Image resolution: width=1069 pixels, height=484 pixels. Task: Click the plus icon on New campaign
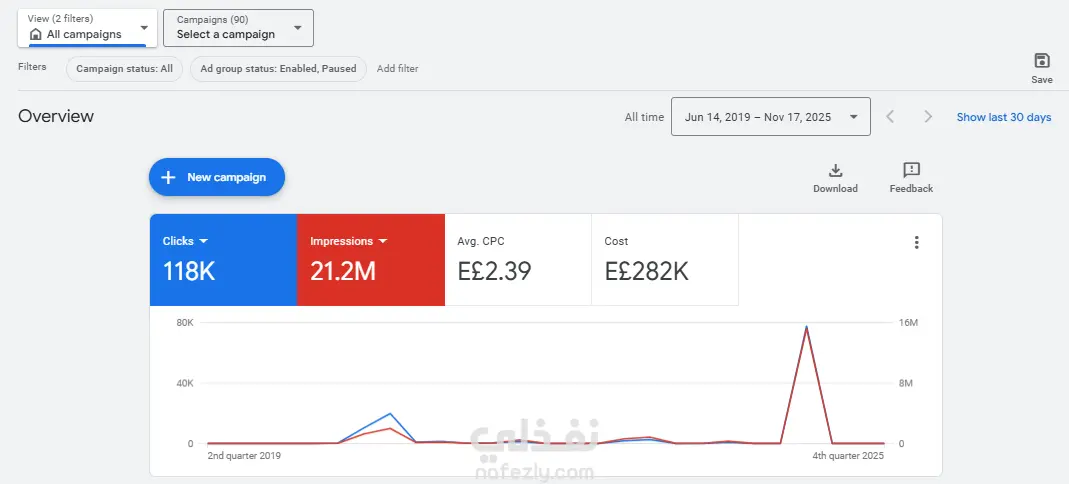[x=168, y=177]
